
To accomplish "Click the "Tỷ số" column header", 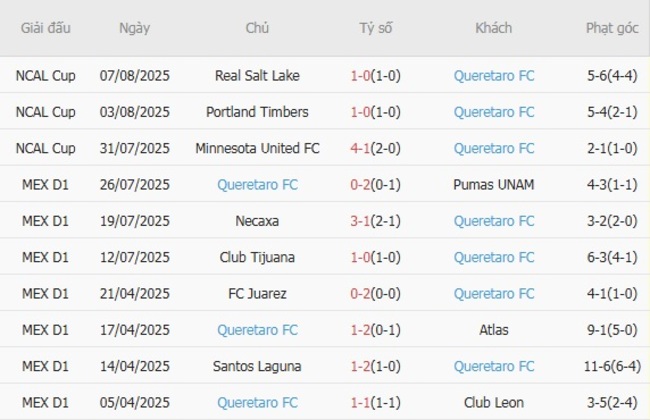I will click(376, 28).
